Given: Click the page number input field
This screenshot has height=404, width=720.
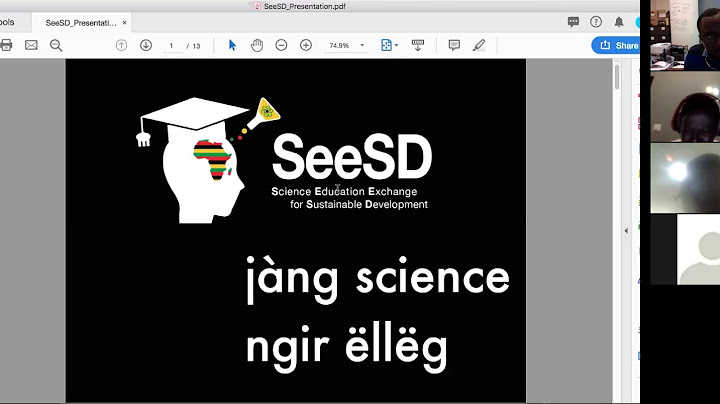Looking at the screenshot, I should [172, 45].
